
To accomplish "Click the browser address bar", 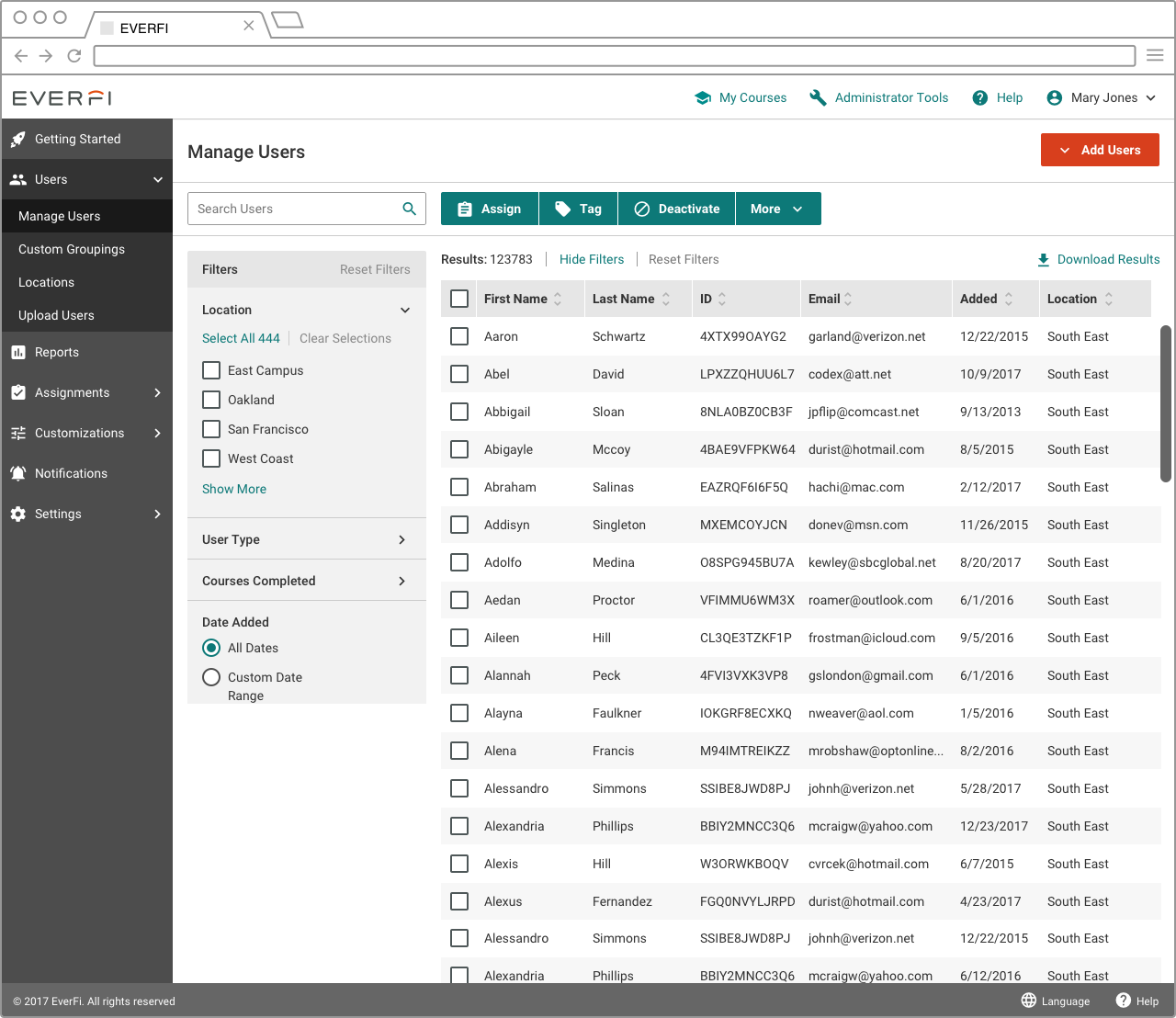I will click(x=615, y=56).
